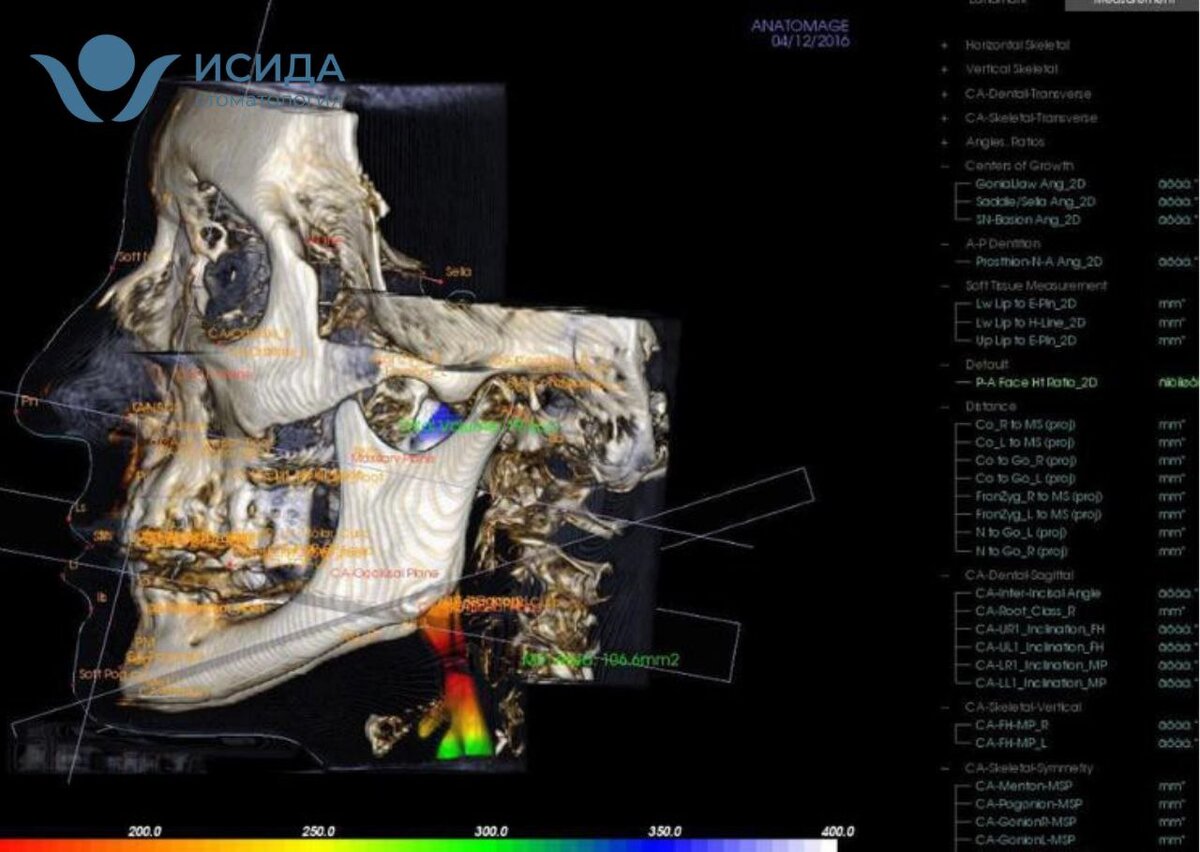Expand the CA-Skeletal-Transverse group plus sign
Viewport: 1200px width, 852px height.
pyautogui.click(x=944, y=118)
